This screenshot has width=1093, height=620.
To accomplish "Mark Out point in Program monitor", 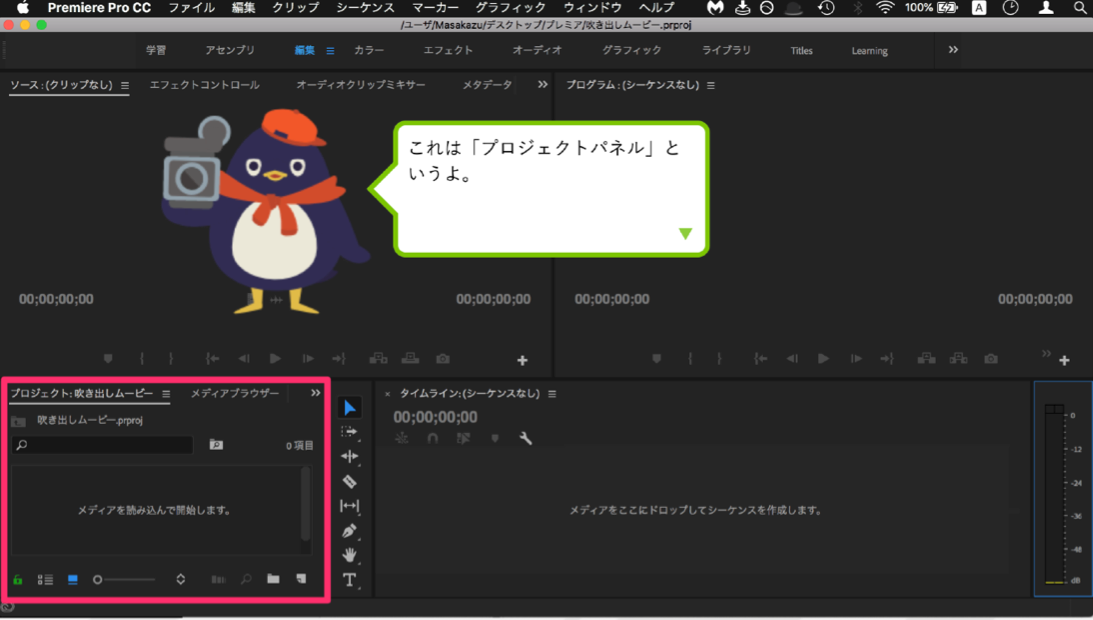I will [x=719, y=359].
